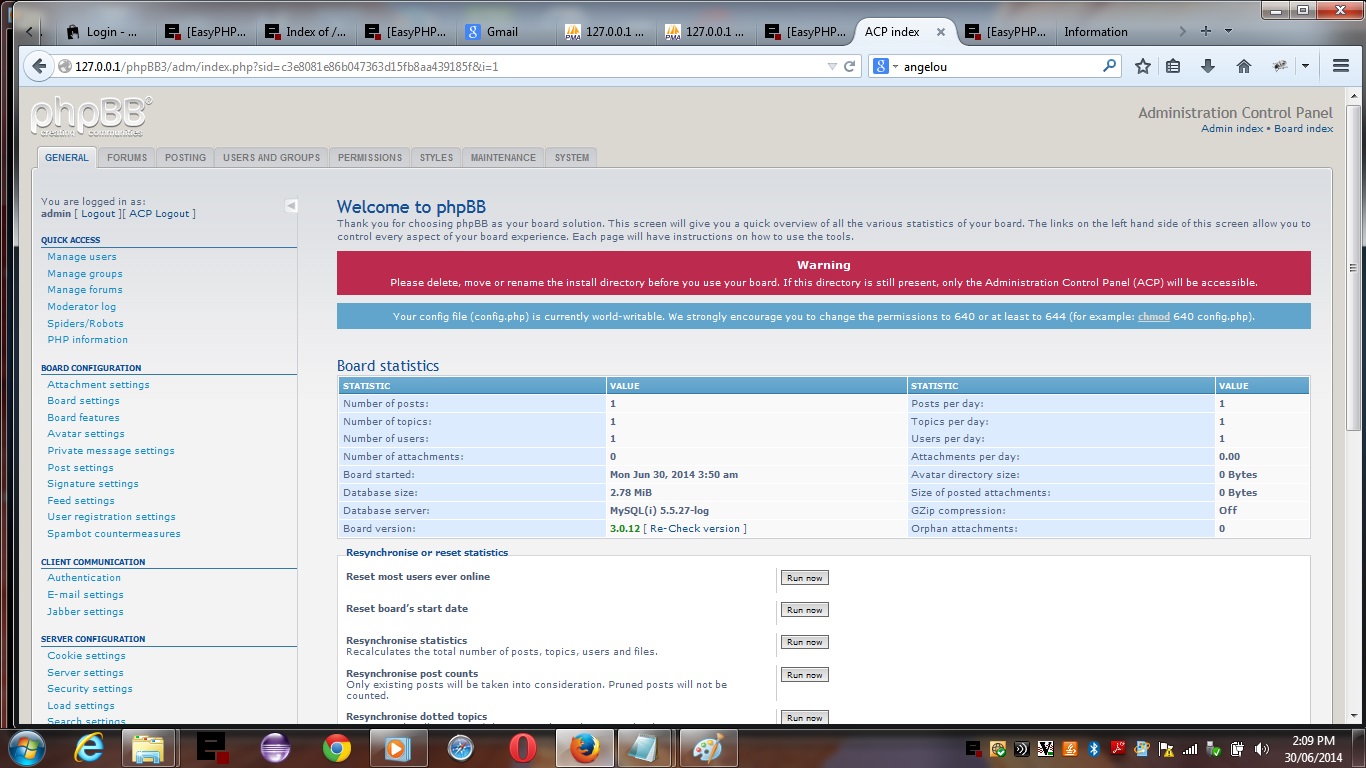The height and width of the screenshot is (768, 1366).
Task: Go to the Firefox home page icon
Action: (1244, 66)
